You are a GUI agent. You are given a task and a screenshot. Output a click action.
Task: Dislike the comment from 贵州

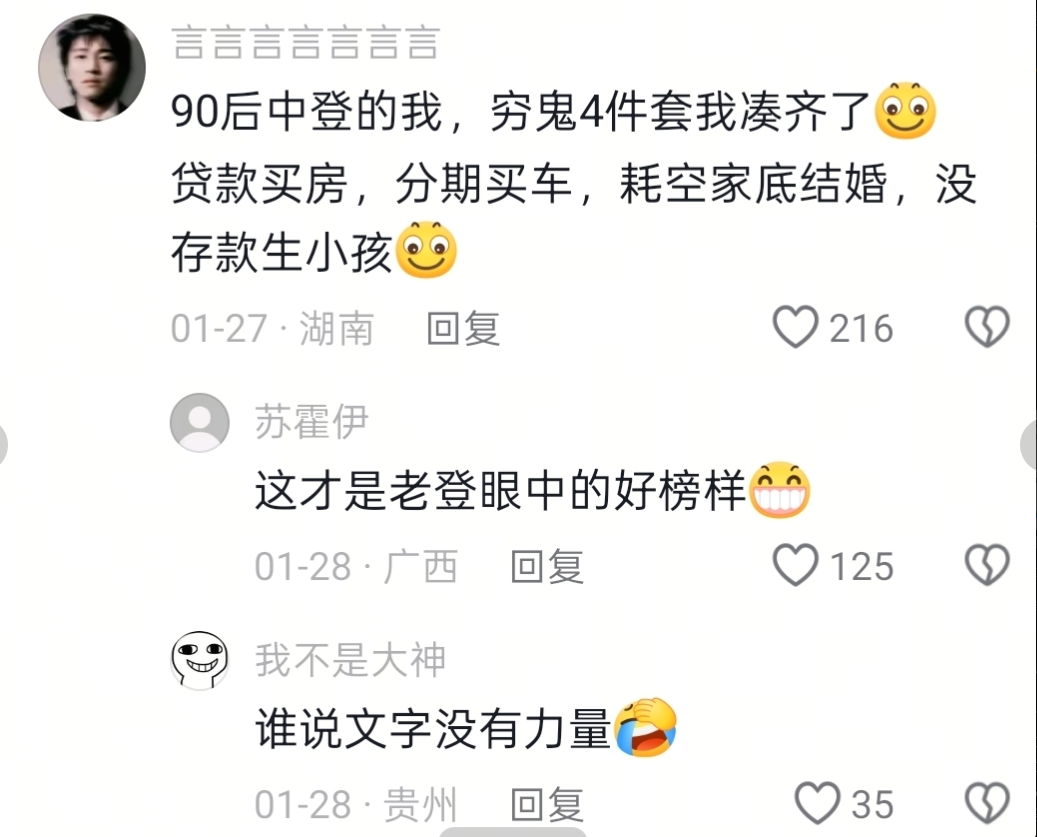coord(987,803)
